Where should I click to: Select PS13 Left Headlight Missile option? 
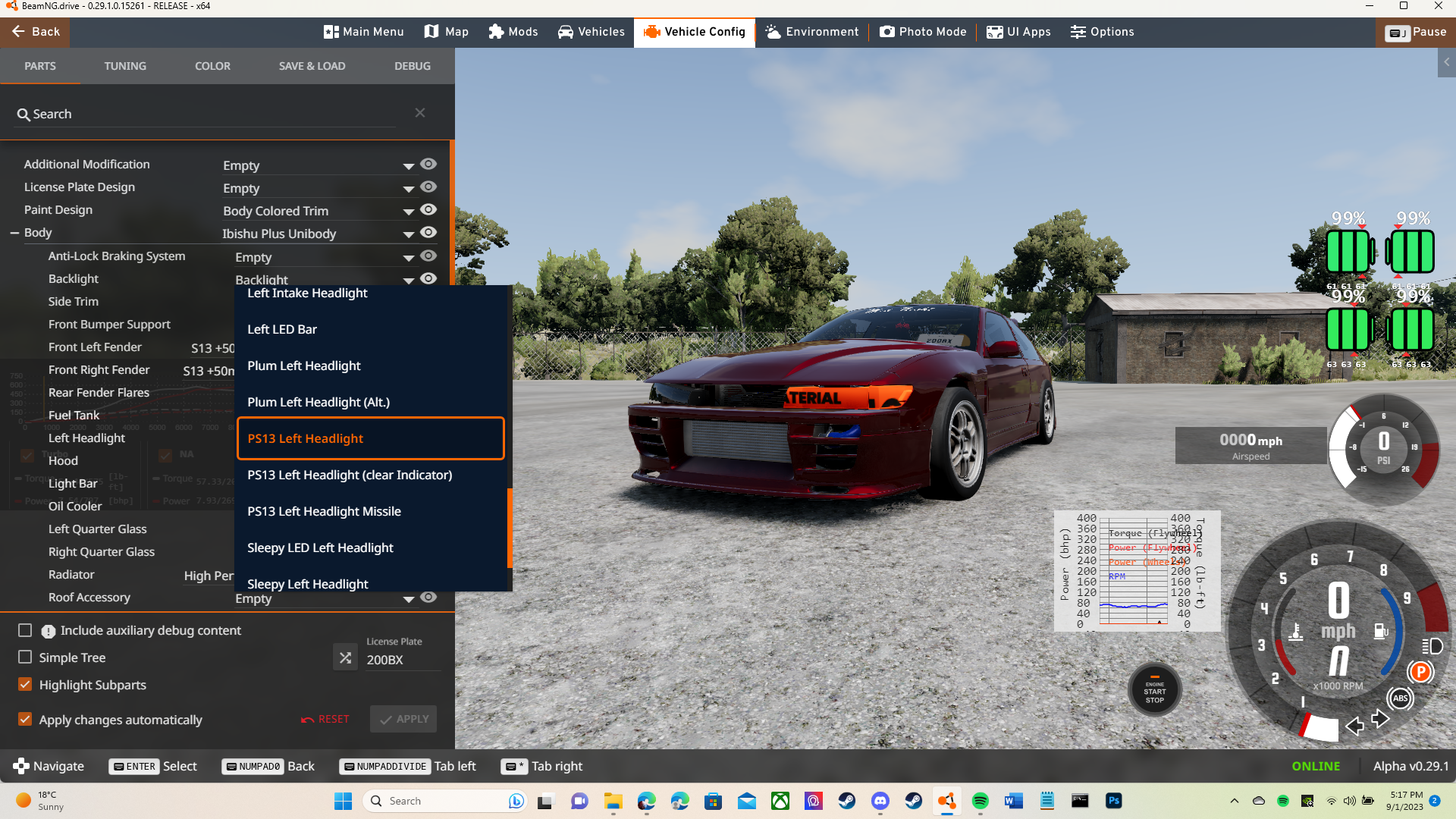coord(370,511)
